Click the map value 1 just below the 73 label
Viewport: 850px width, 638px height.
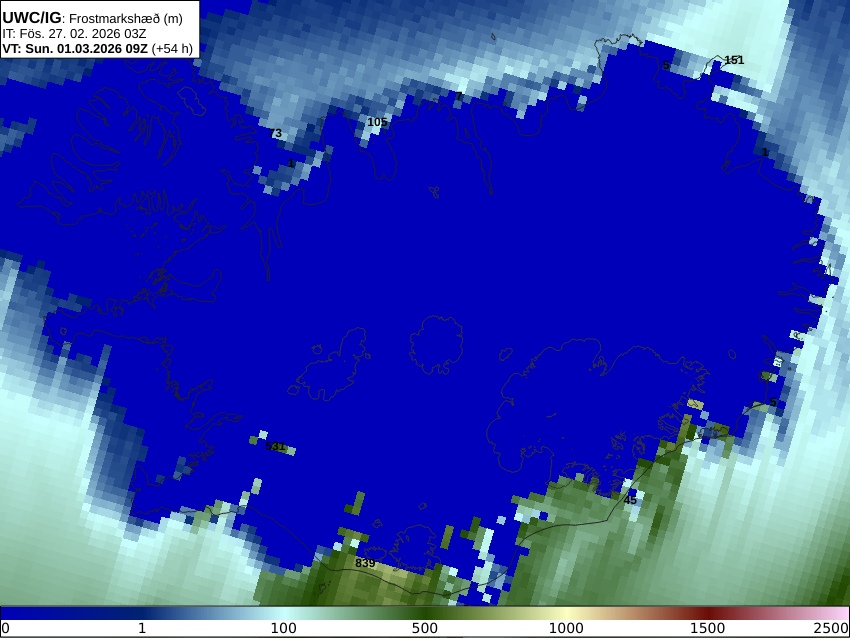291,164
